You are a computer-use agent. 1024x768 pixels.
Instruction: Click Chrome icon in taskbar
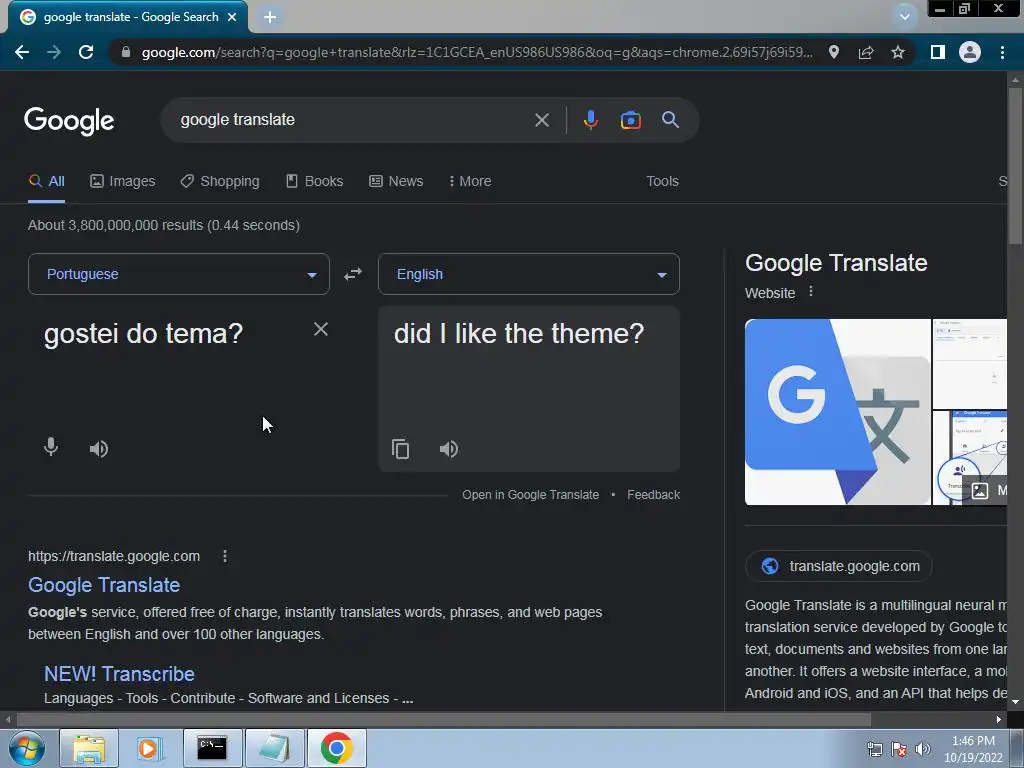pos(336,748)
